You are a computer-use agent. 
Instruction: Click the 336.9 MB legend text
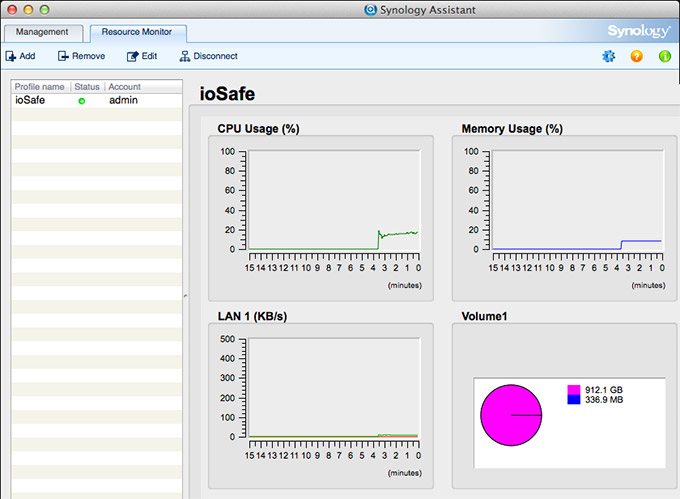(604, 400)
